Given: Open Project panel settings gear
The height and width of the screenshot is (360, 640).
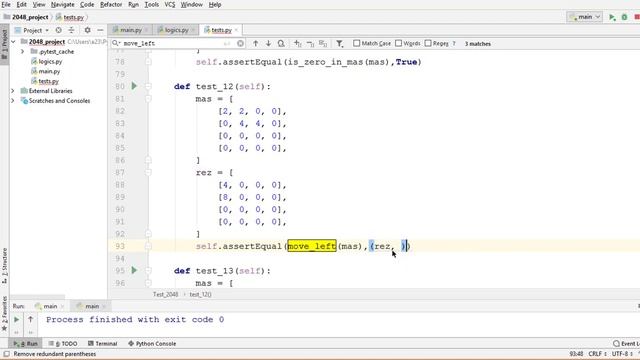Looking at the screenshot, I should [x=87, y=30].
